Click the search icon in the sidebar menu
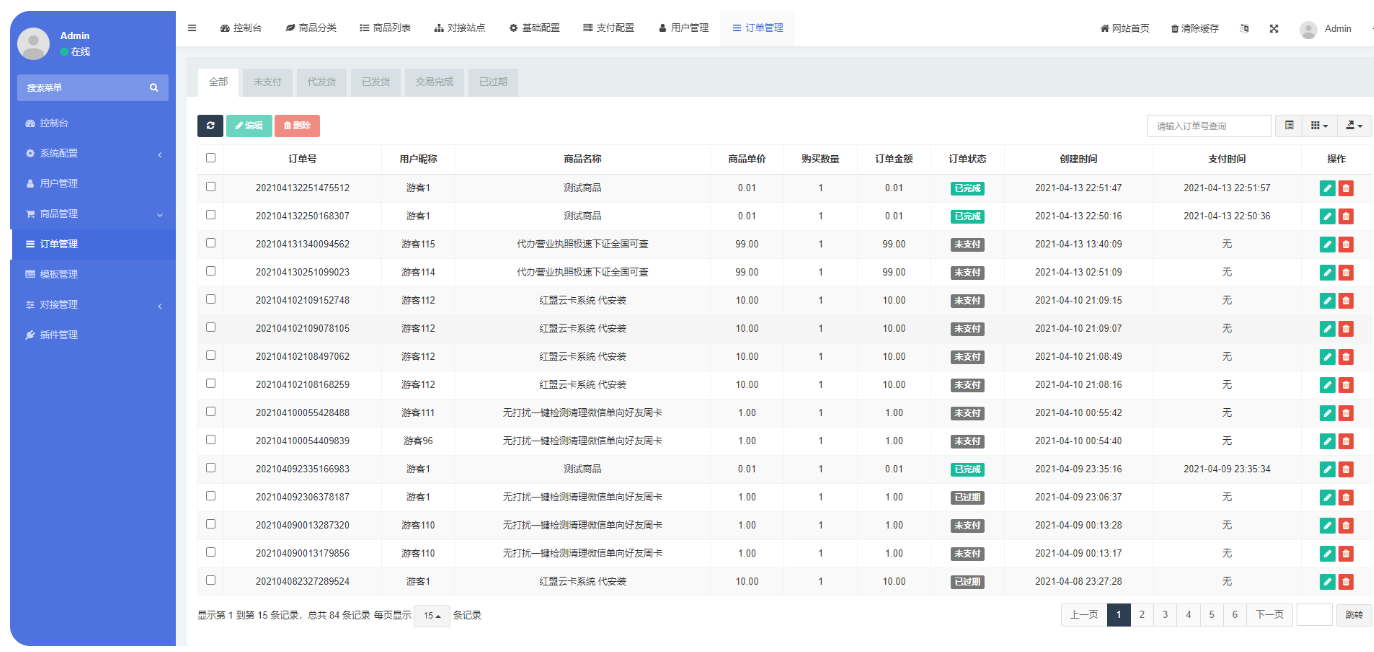The height and width of the screenshot is (652, 1374). click(x=154, y=88)
